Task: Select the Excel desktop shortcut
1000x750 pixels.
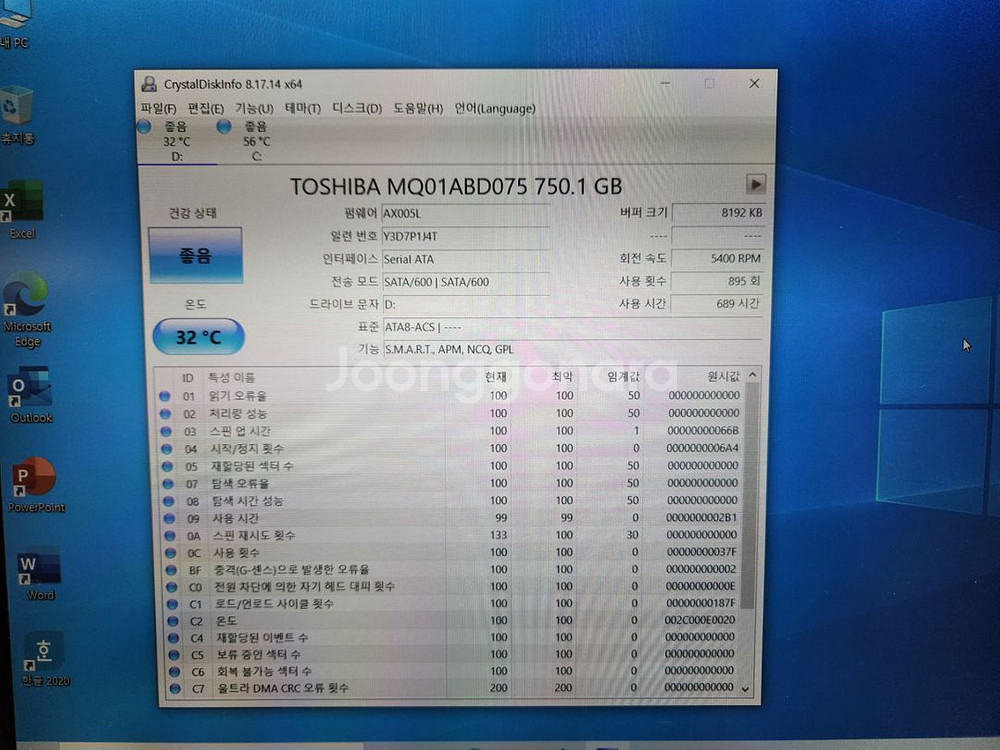Action: tap(22, 210)
